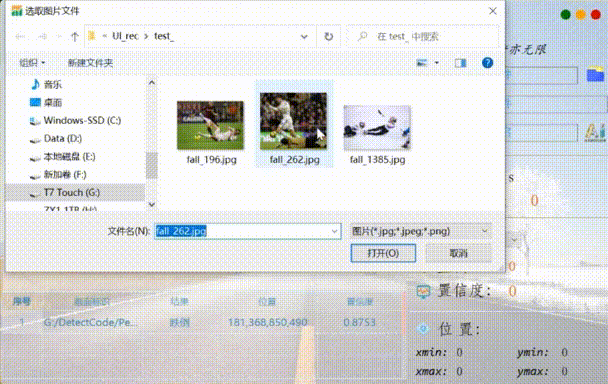This screenshot has height=384, width=608.
Task: Open the 组织 menu
Action: click(32, 62)
